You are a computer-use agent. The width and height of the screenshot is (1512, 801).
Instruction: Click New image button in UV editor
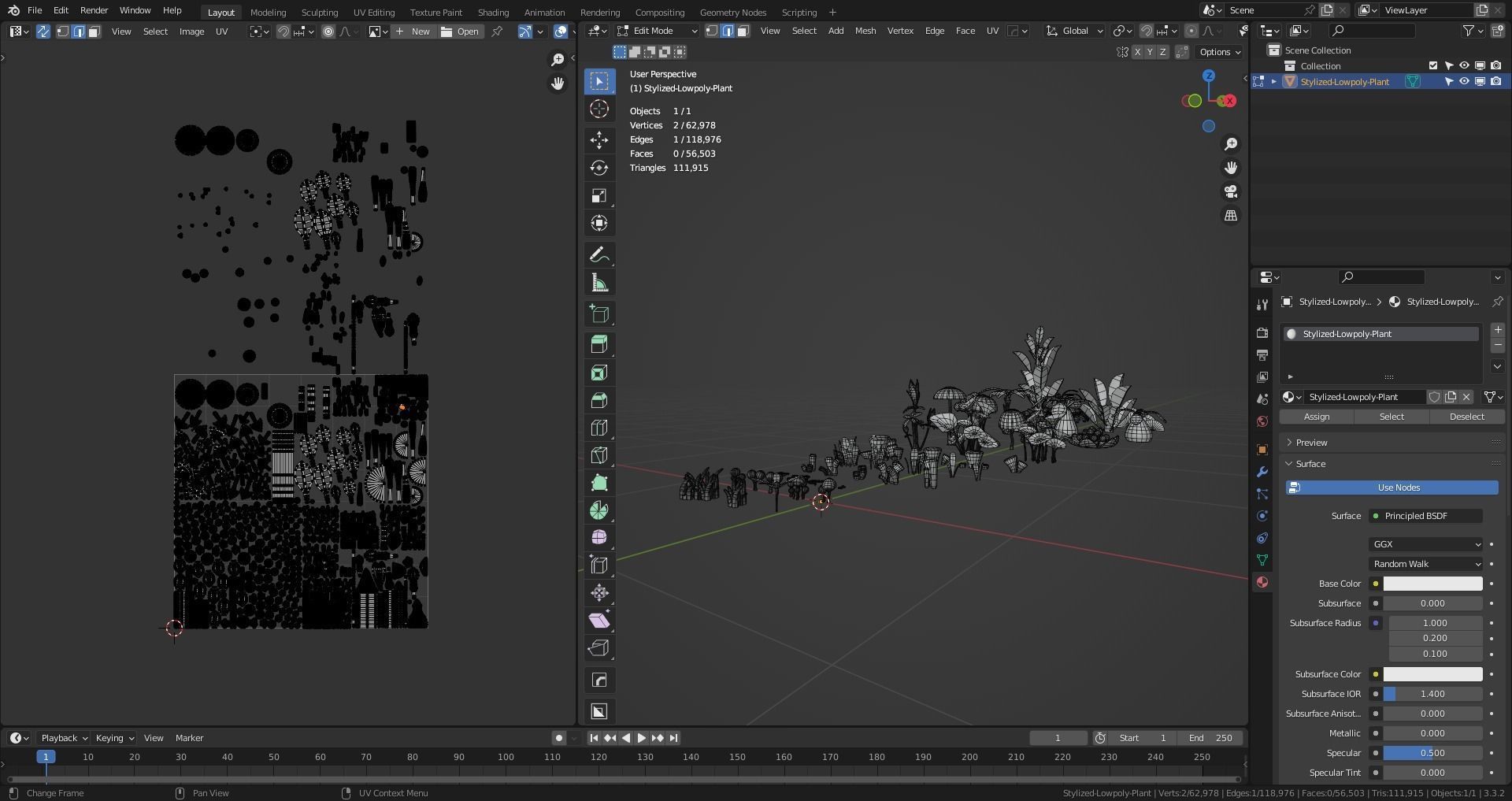click(414, 32)
